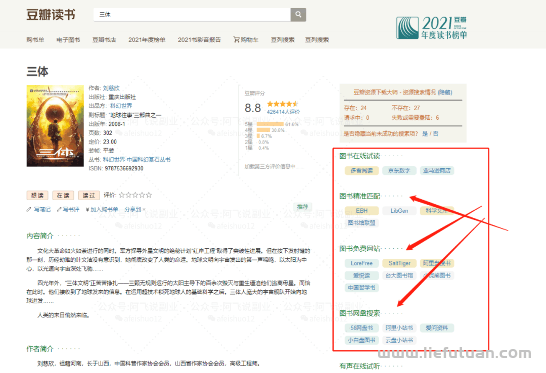Click the 豆瓣读书 logo

point(51,15)
